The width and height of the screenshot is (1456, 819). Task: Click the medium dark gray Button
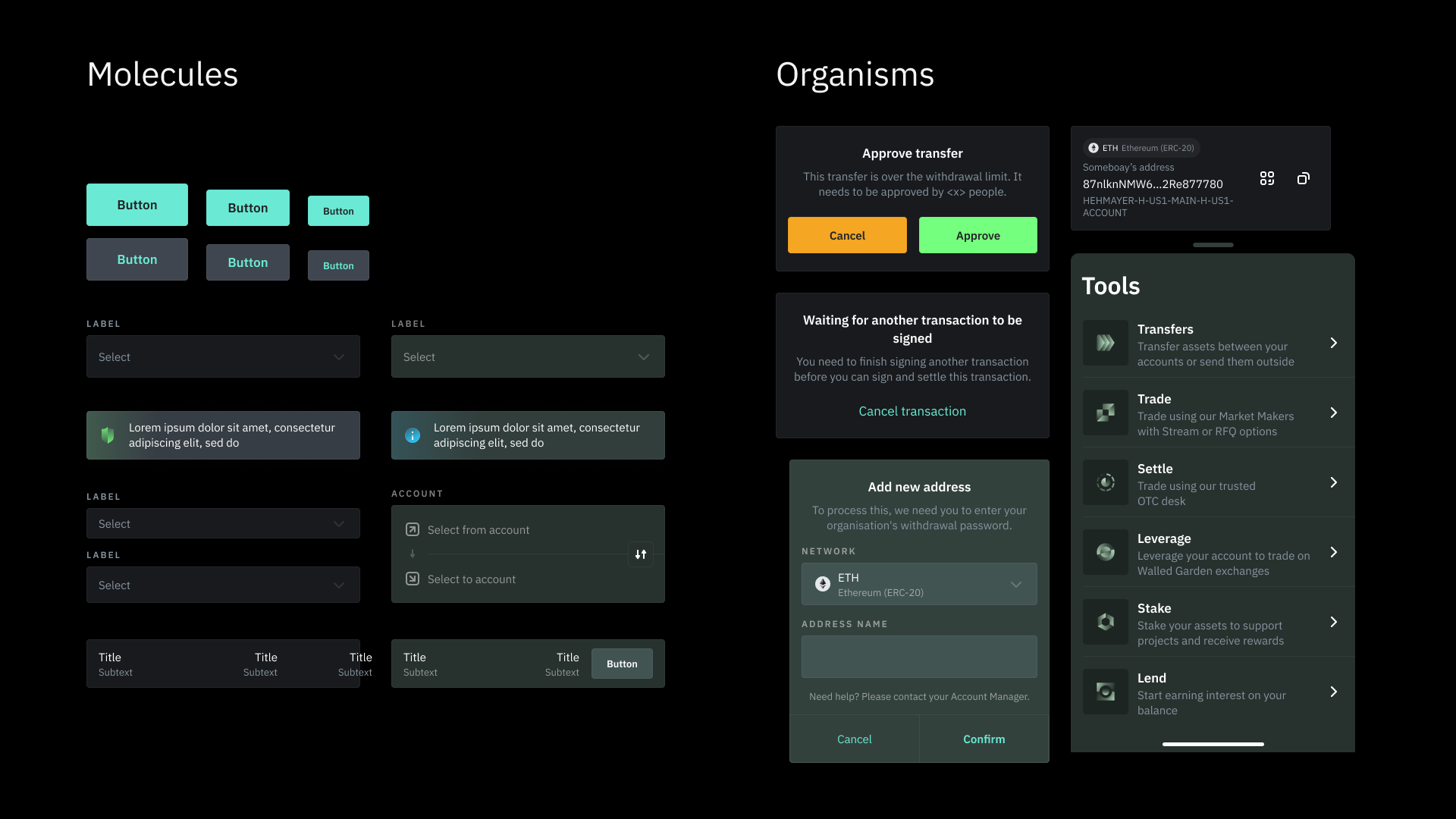(x=248, y=262)
